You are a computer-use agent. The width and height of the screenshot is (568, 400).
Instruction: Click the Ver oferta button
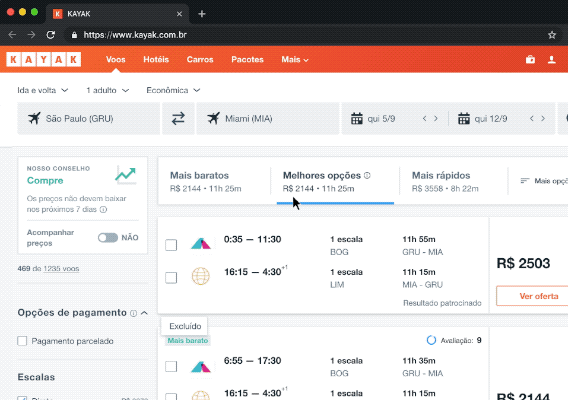532,296
